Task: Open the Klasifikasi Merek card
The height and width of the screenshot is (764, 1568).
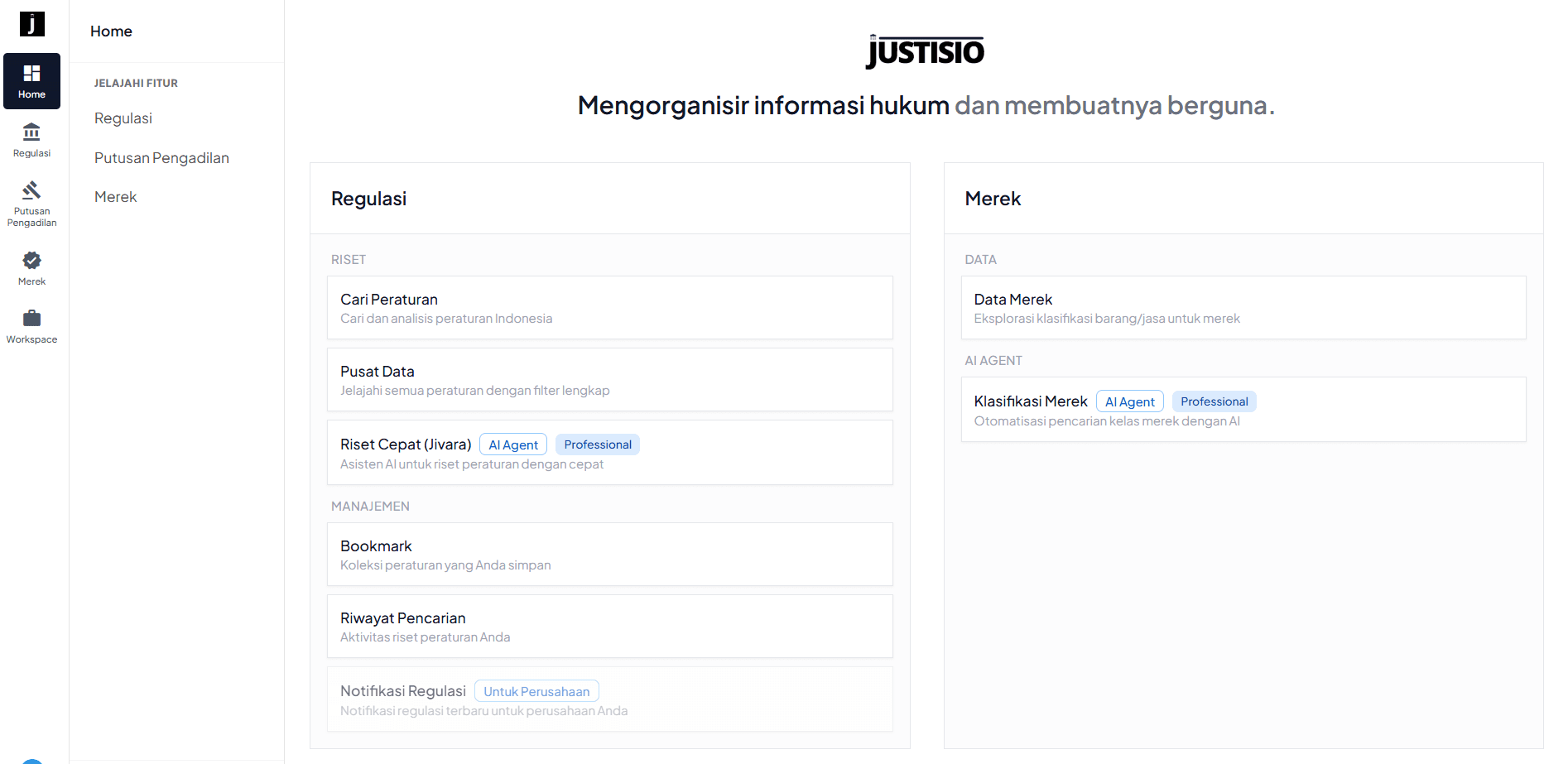Action: (x=1243, y=409)
